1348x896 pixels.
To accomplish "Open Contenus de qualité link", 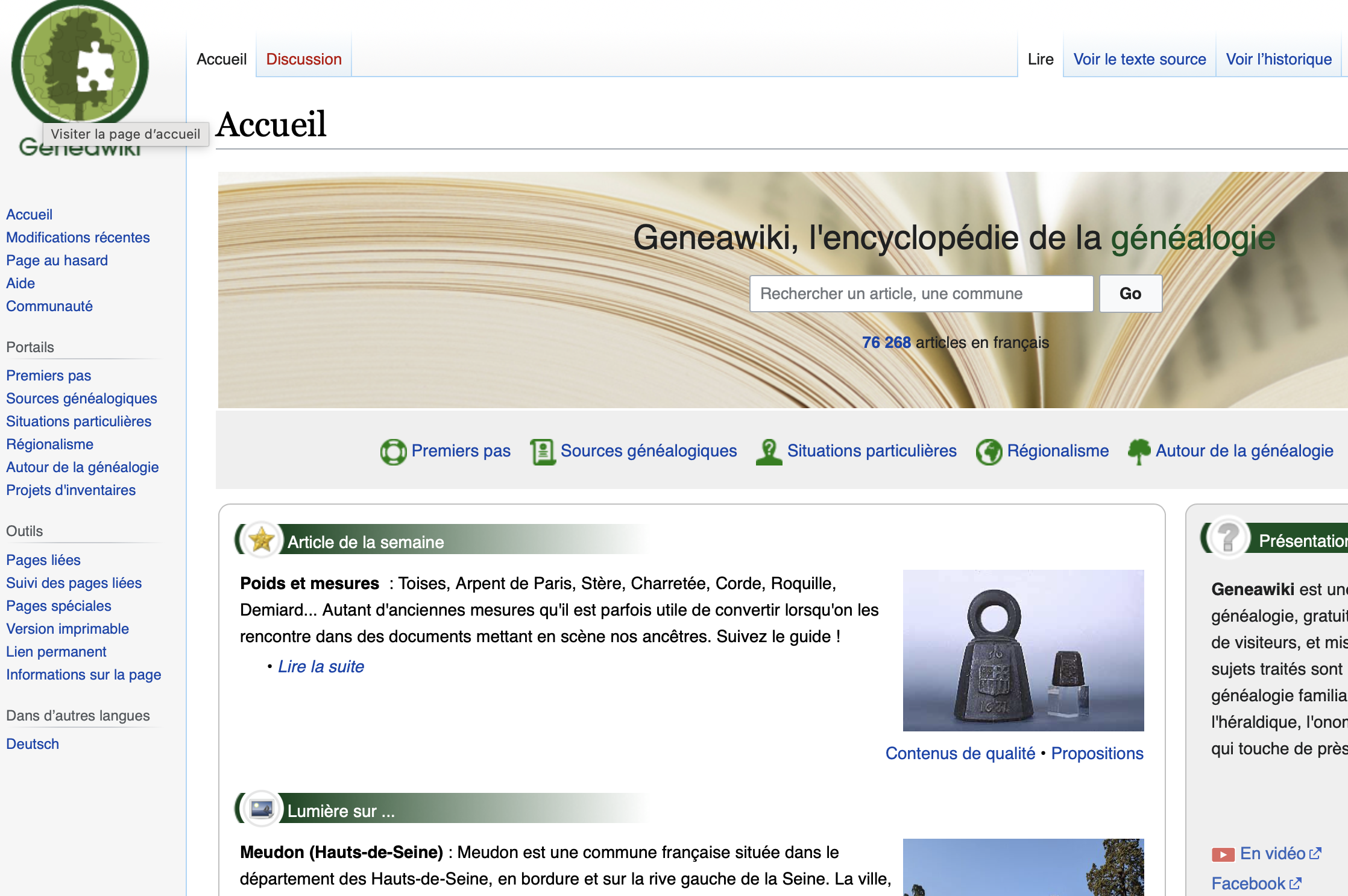I will [x=960, y=754].
